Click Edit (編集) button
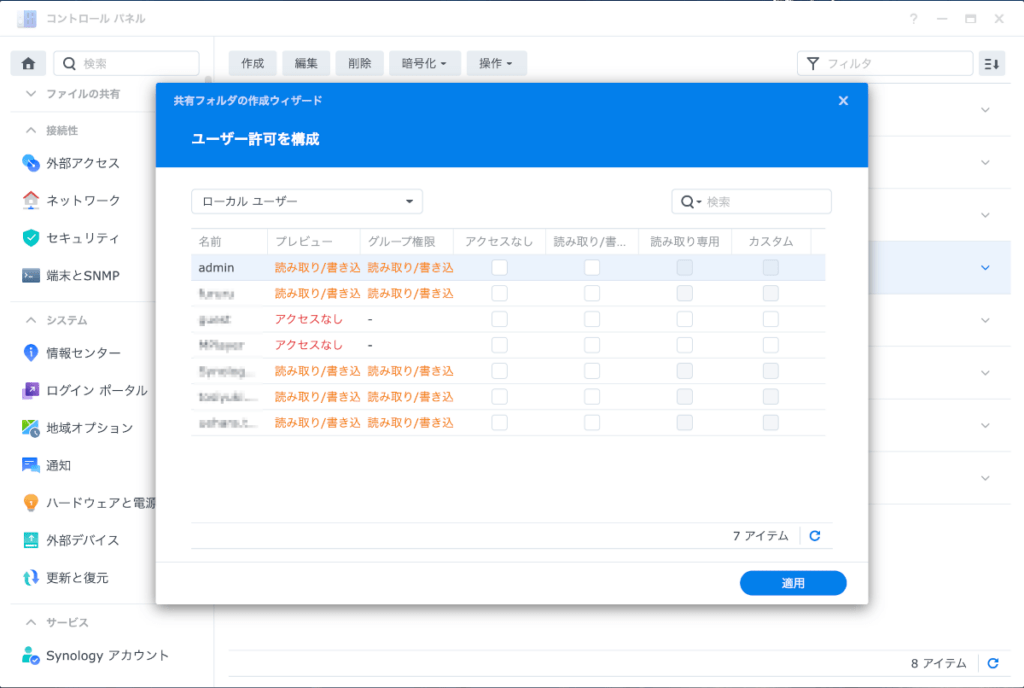The height and width of the screenshot is (688, 1024). click(x=306, y=63)
